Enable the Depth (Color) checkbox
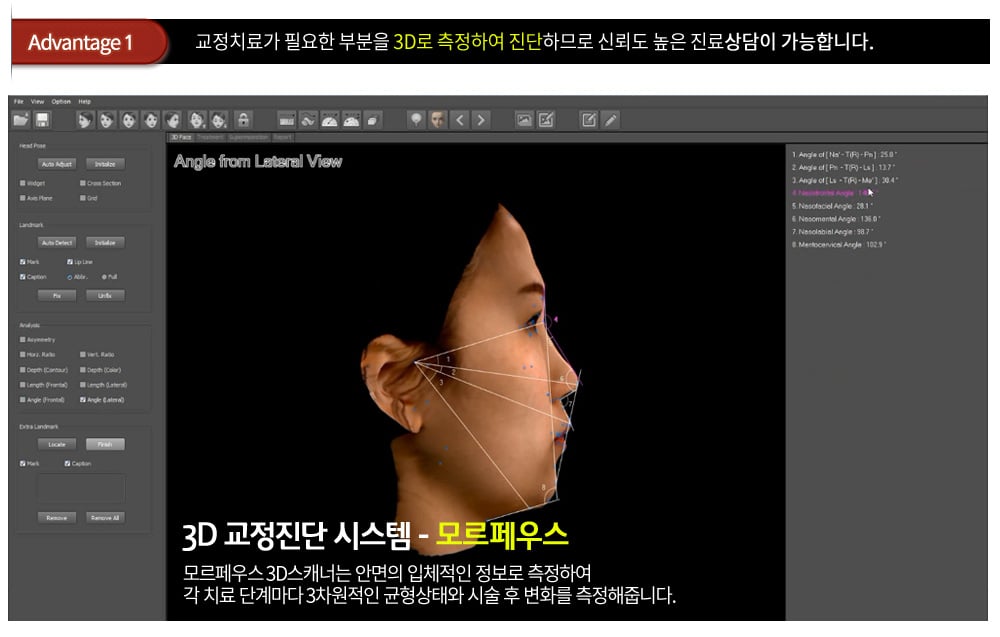1000x637 pixels. coord(83,370)
